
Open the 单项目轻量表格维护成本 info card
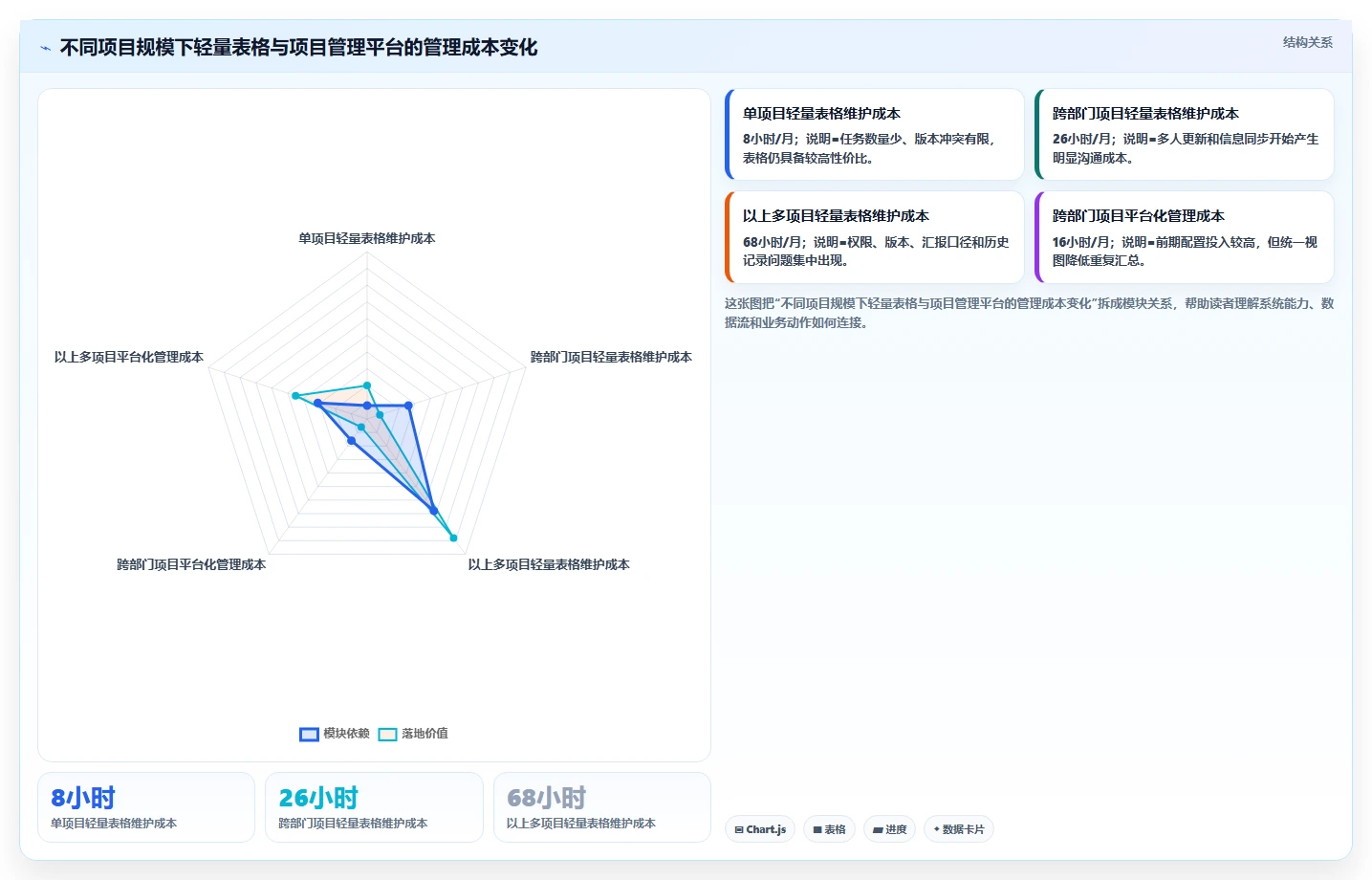point(875,134)
